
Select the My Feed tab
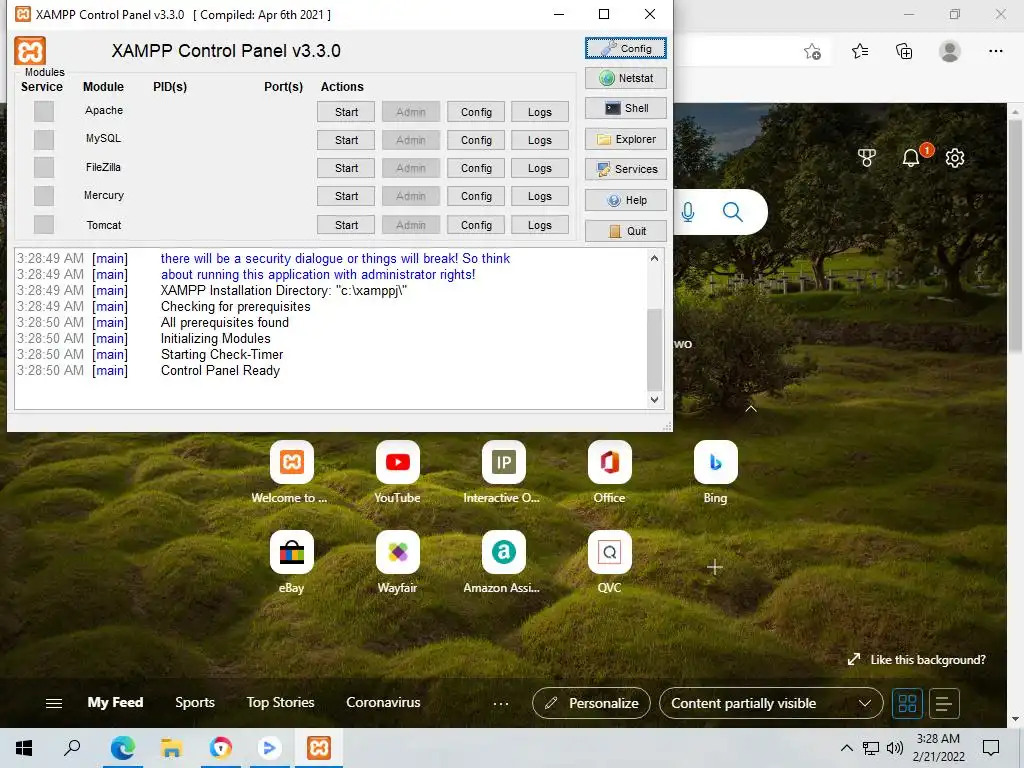[x=116, y=703]
